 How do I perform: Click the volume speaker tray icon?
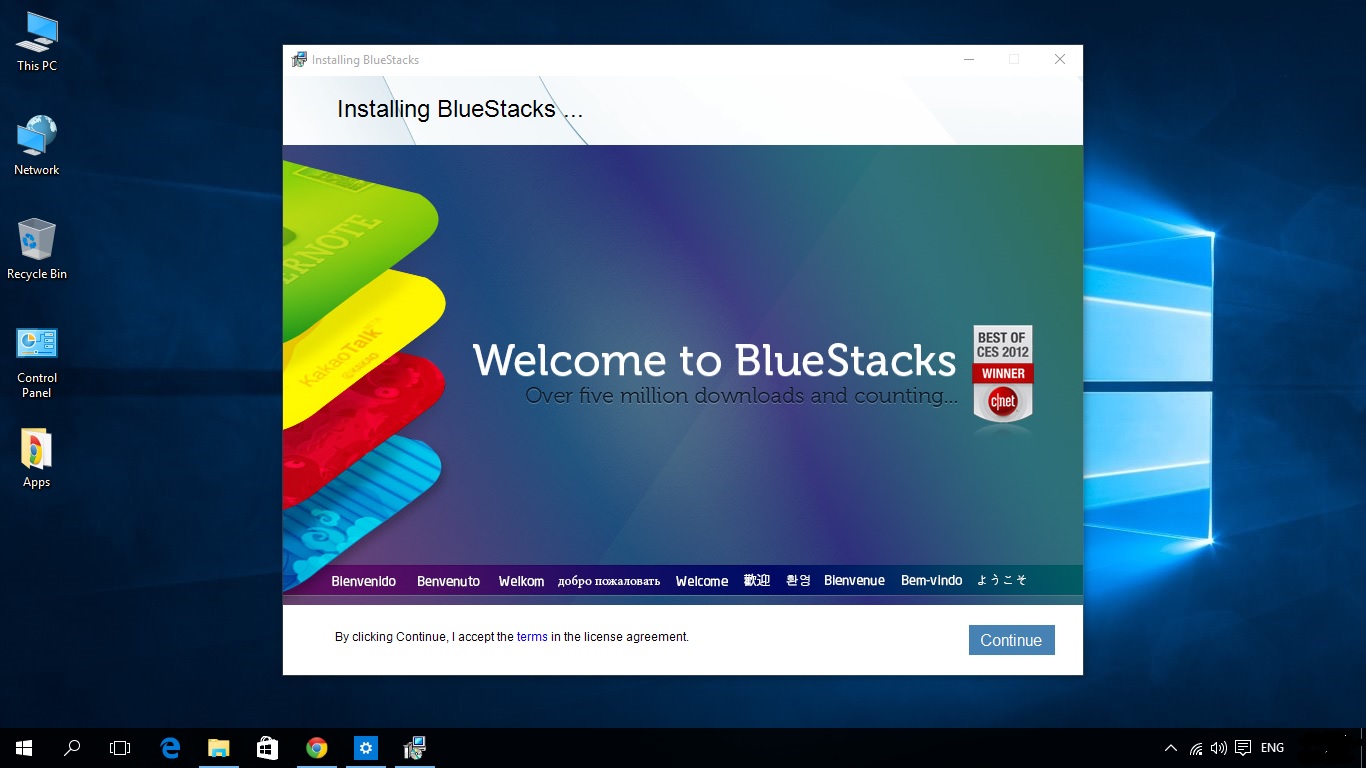pos(1218,748)
